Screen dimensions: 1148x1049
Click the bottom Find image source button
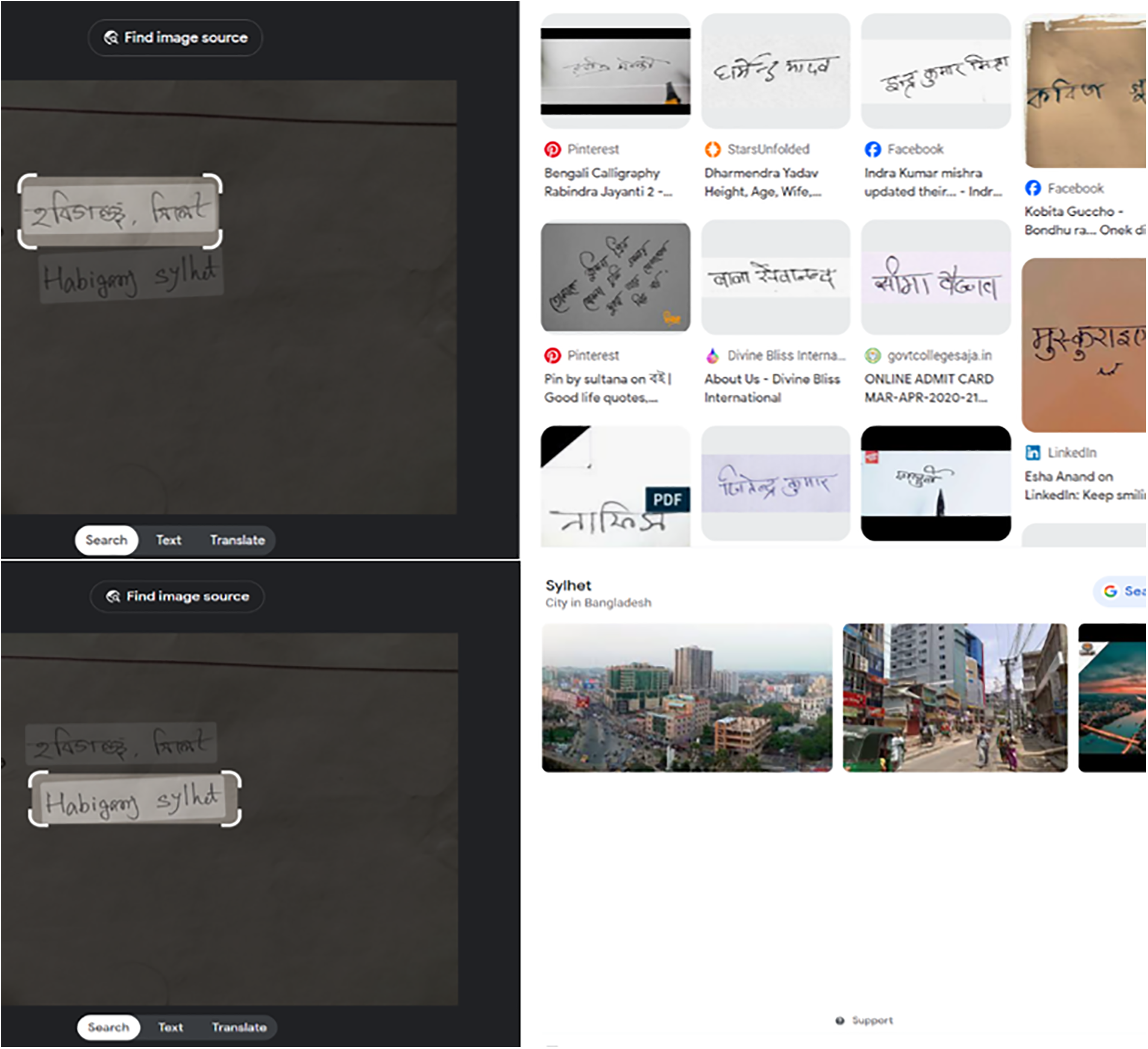177,597
